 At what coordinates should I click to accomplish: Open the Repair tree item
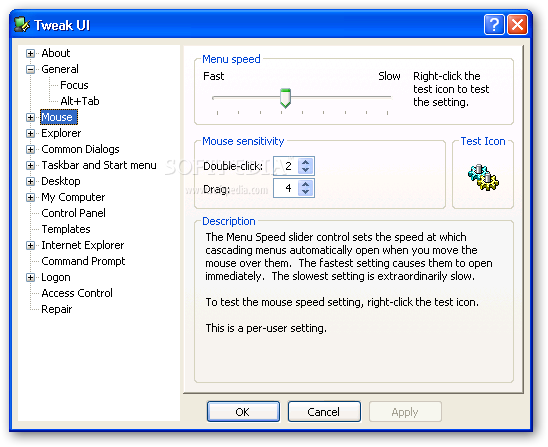[57, 309]
